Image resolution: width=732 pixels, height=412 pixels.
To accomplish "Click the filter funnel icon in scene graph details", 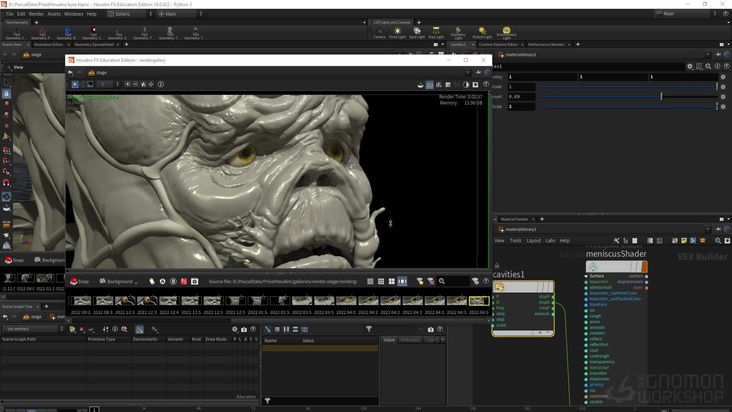I will tap(369, 329).
